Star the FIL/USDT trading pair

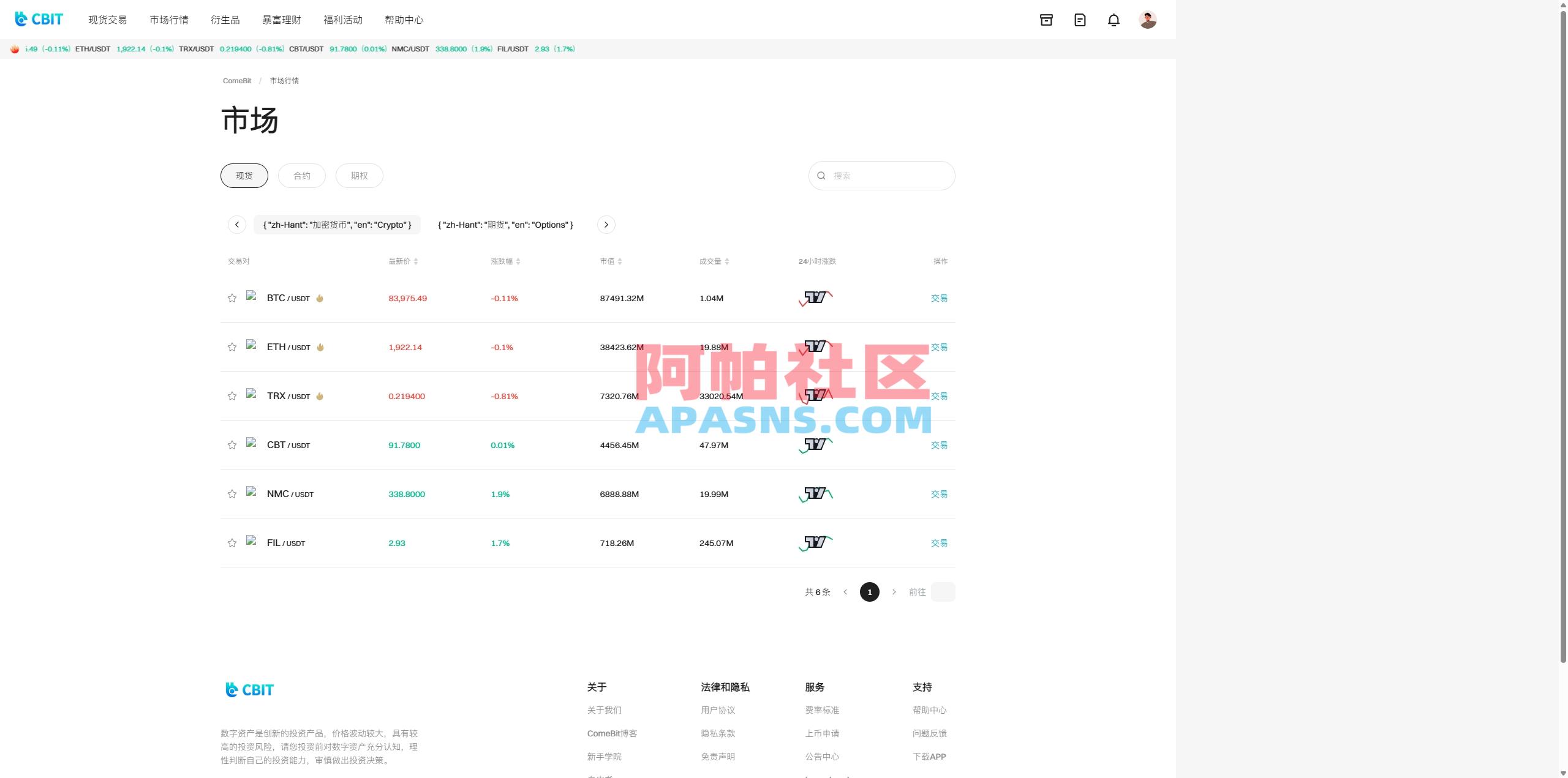click(232, 543)
